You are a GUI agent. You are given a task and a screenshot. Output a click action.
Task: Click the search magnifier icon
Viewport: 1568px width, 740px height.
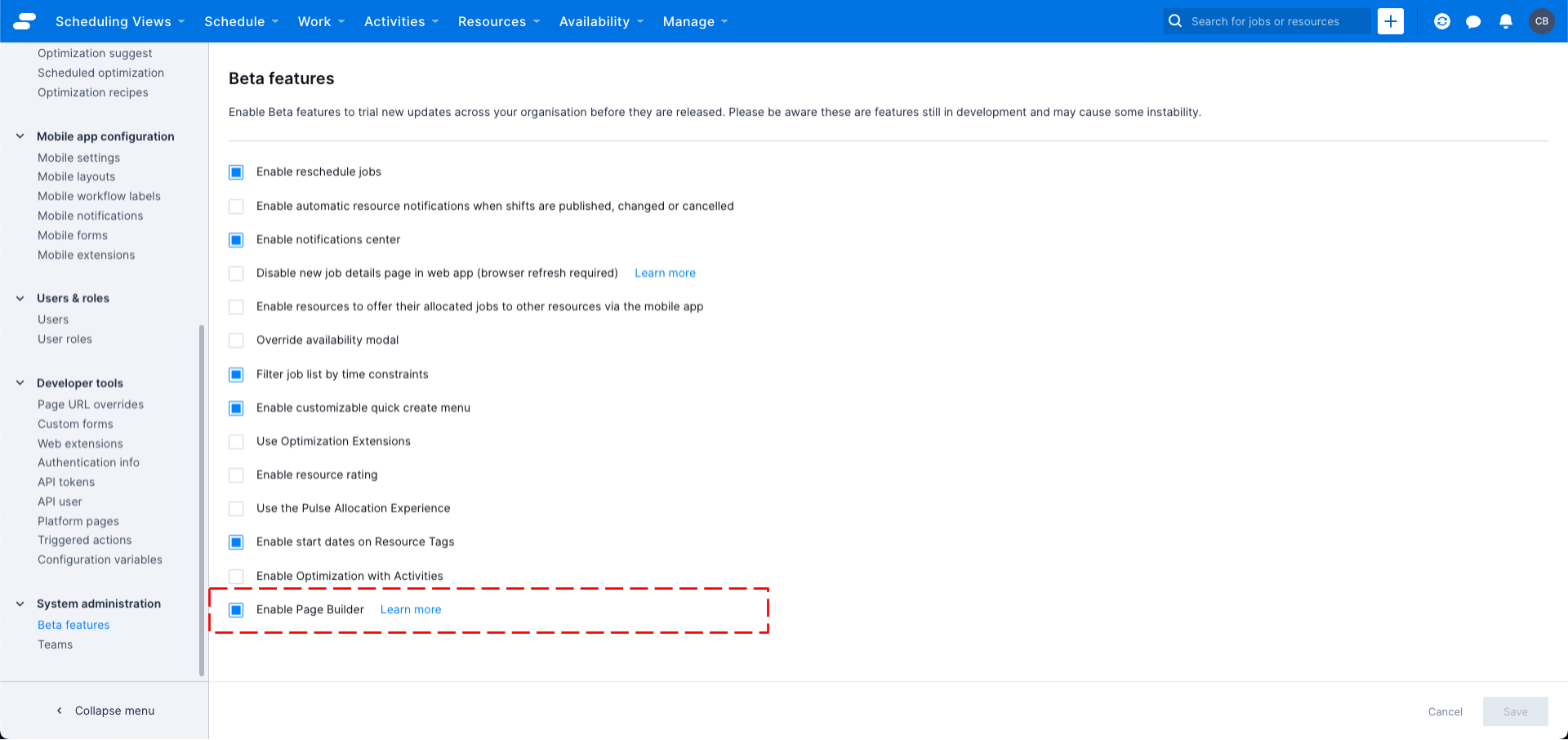[x=1175, y=21]
